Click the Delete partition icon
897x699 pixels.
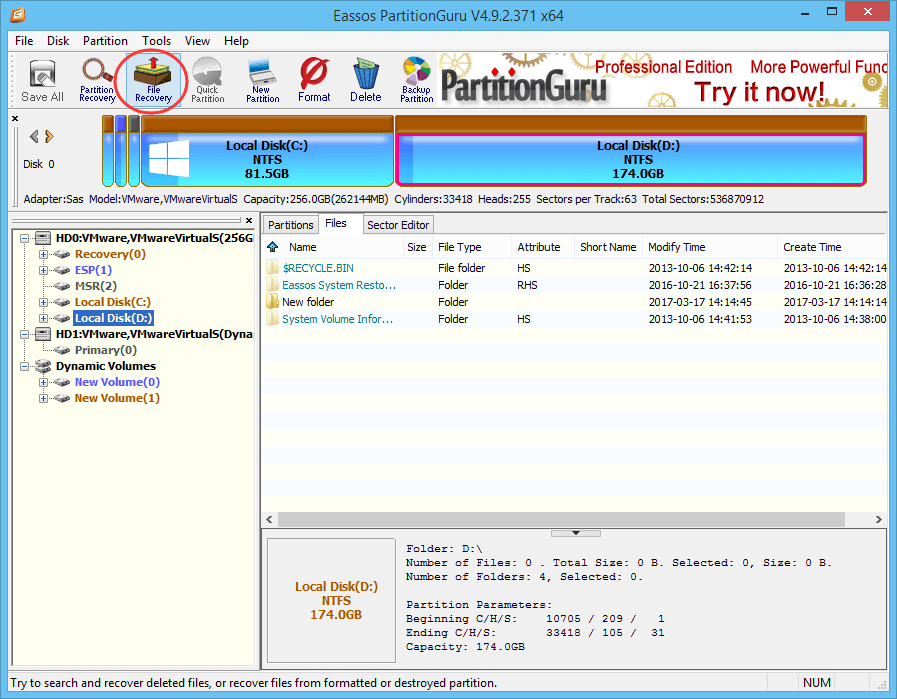366,80
